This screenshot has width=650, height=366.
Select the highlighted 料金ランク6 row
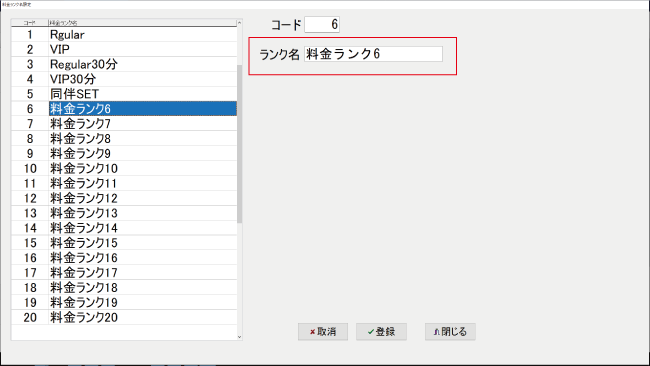click(124, 109)
